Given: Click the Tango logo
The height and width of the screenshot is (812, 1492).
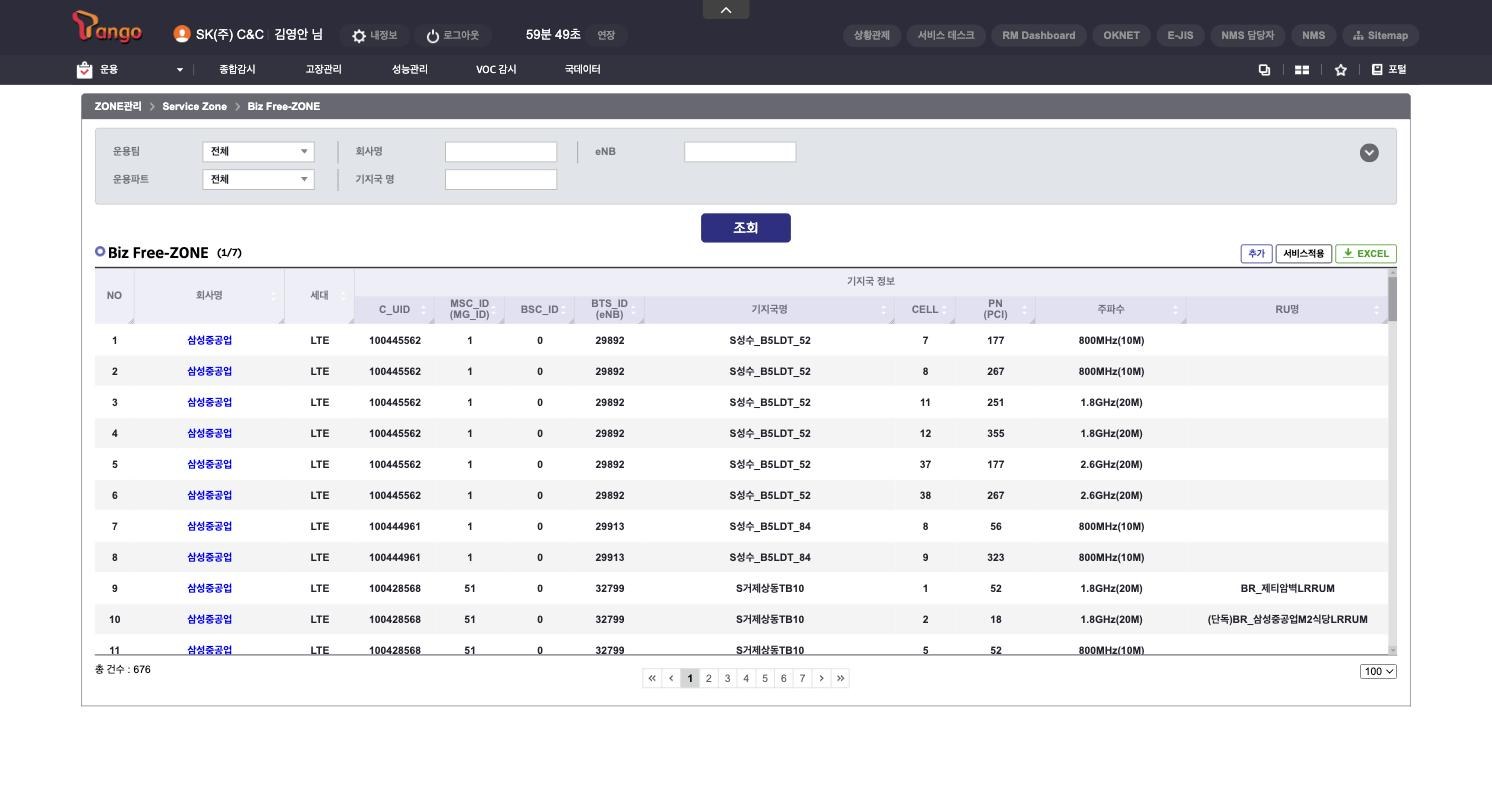Looking at the screenshot, I should 107,27.
